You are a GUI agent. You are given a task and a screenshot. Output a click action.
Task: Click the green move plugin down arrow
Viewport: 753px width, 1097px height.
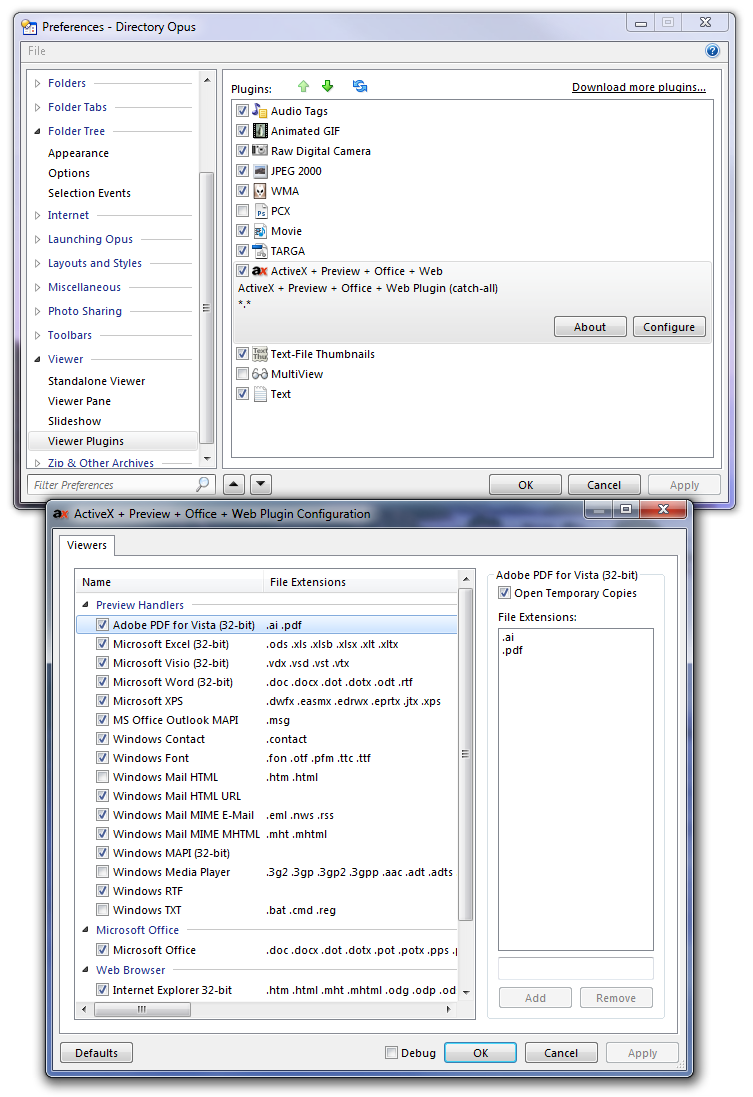328,86
